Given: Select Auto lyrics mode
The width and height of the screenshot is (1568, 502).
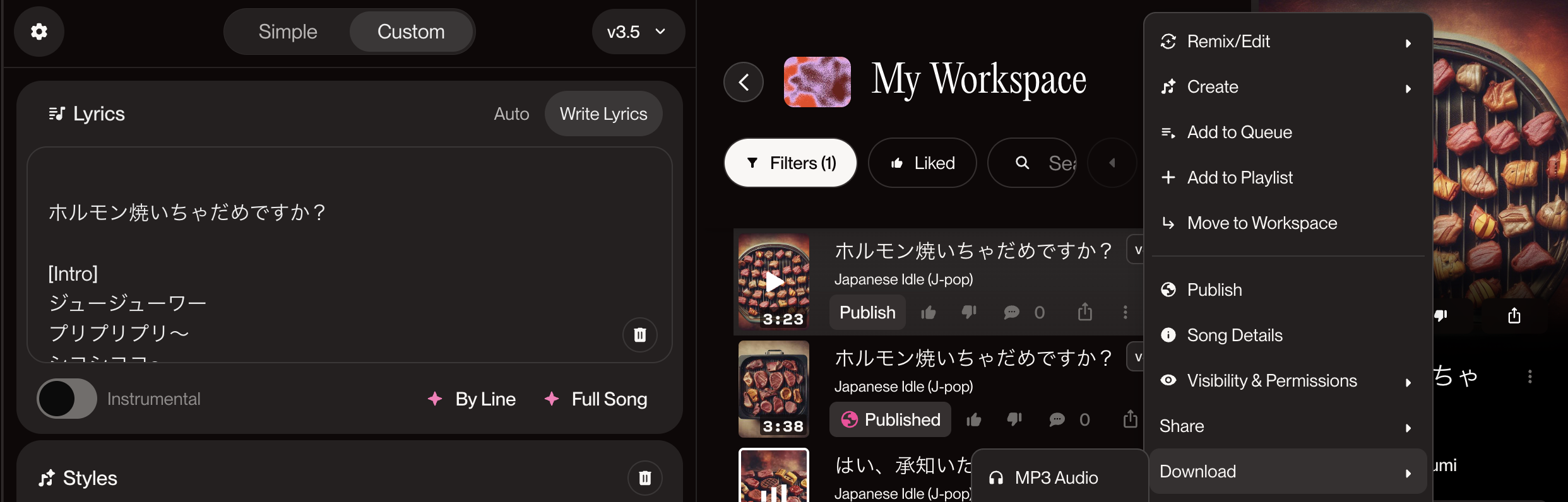Looking at the screenshot, I should [511, 114].
